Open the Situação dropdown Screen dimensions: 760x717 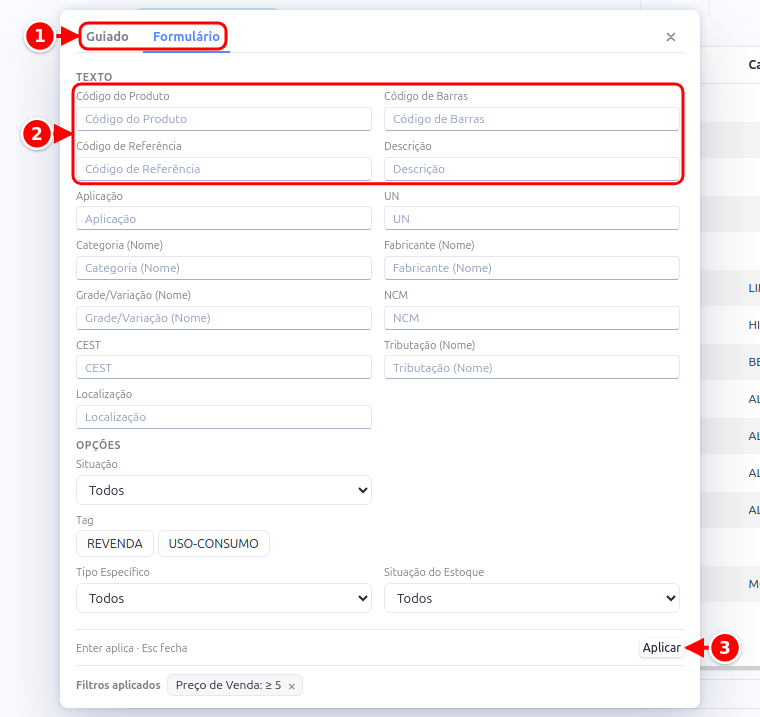(x=224, y=490)
